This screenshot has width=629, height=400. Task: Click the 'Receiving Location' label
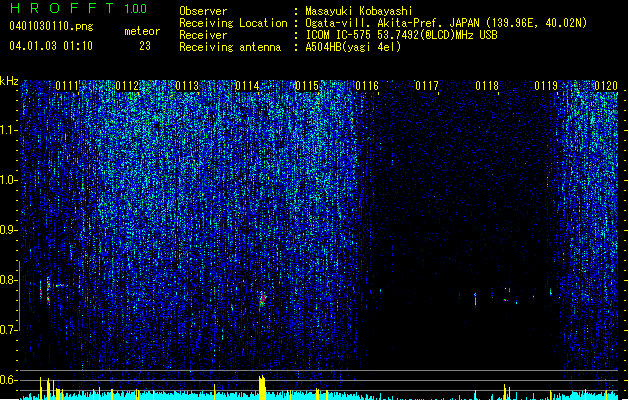pos(233,23)
